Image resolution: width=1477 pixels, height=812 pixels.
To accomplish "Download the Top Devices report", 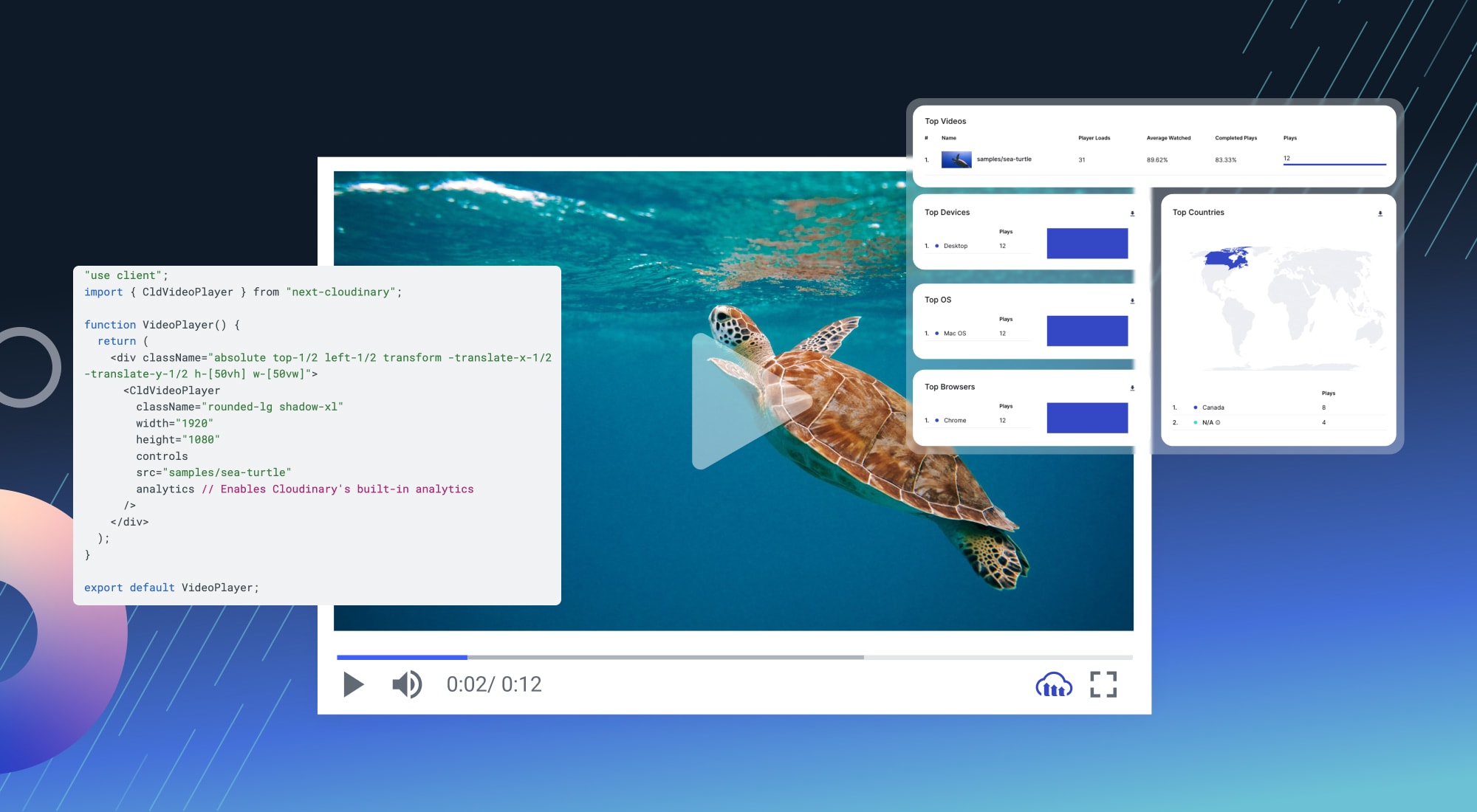I will pyautogui.click(x=1131, y=214).
